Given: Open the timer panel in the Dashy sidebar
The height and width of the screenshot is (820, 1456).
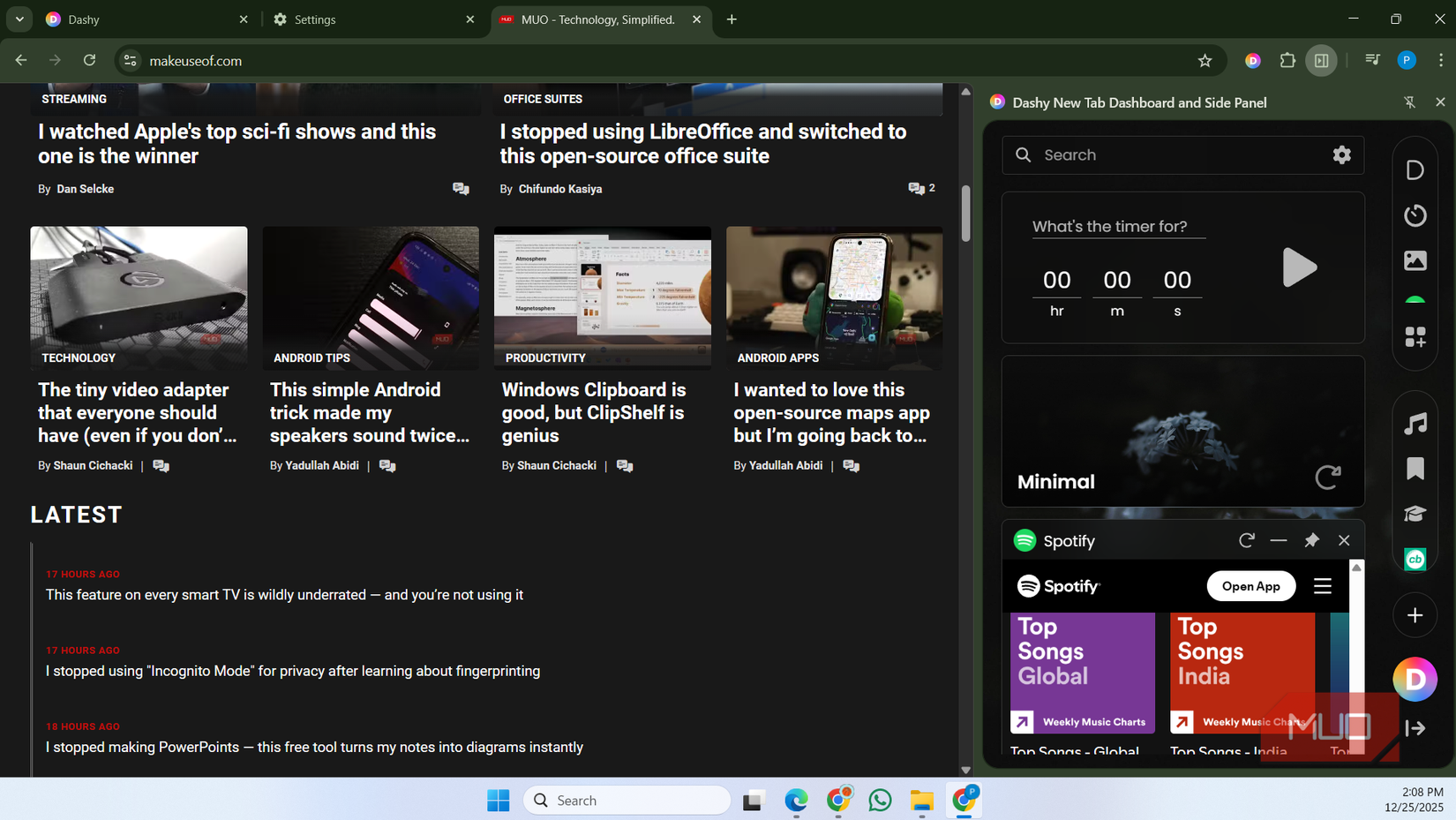Looking at the screenshot, I should [1415, 214].
